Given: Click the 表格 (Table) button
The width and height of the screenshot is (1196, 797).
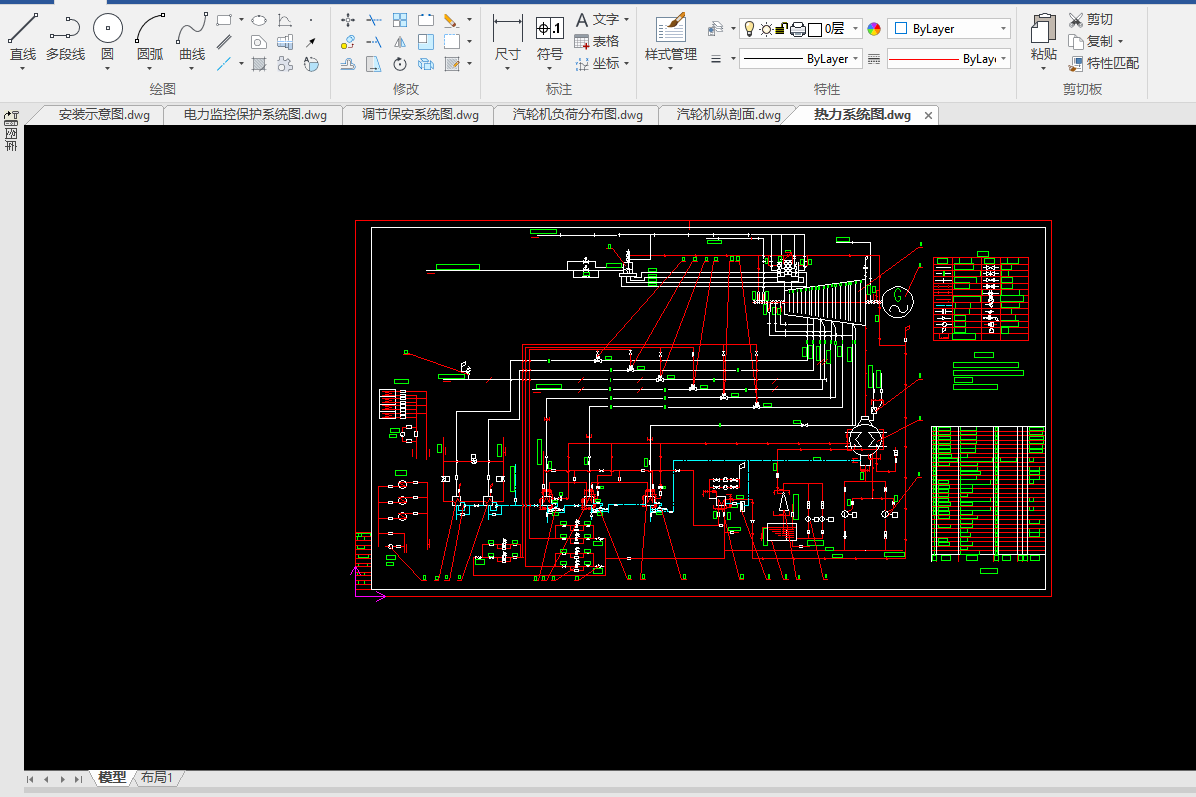Looking at the screenshot, I should tap(596, 41).
